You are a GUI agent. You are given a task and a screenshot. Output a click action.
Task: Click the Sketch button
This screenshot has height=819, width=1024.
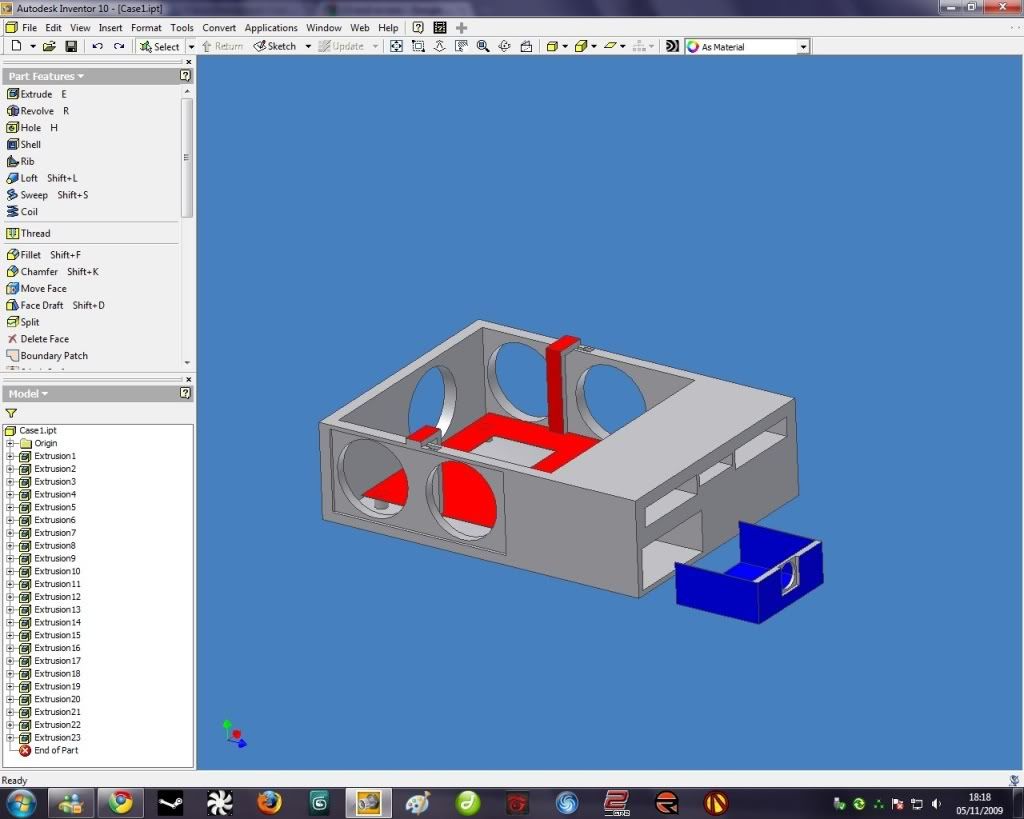(x=275, y=46)
